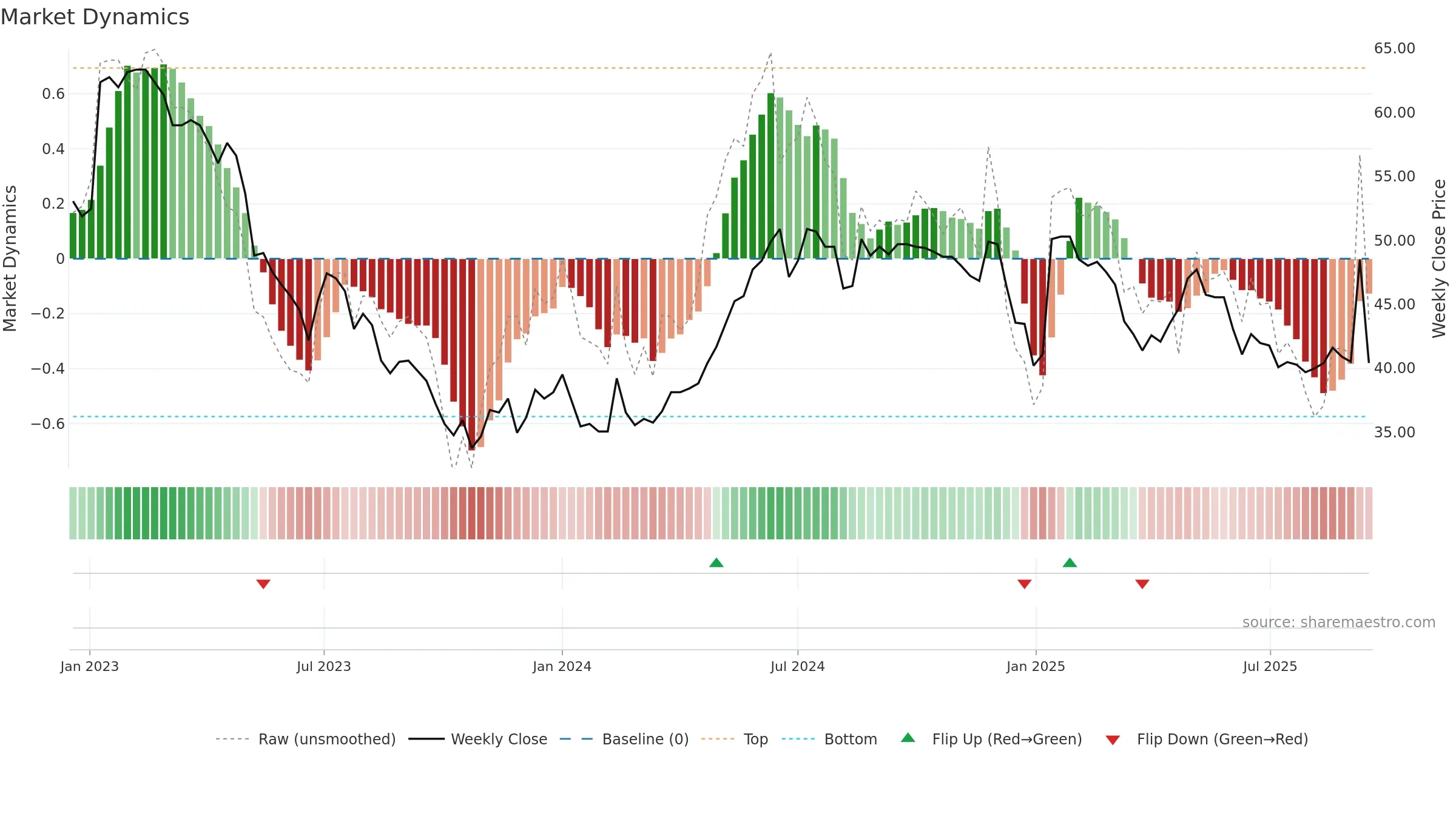The image size is (1456, 819).
Task: Toggle the Baseline (0) legend entry
Action: [x=624, y=739]
